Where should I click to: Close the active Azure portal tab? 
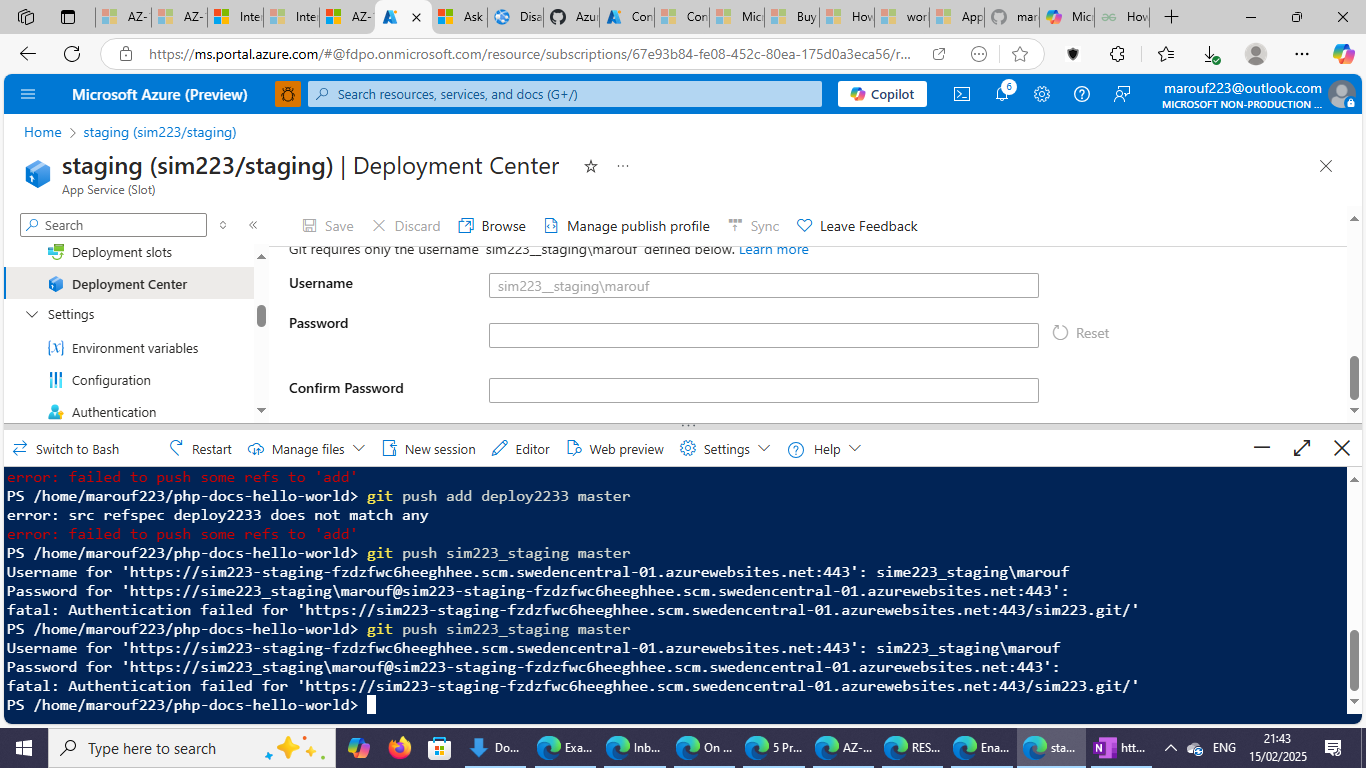[x=416, y=17]
